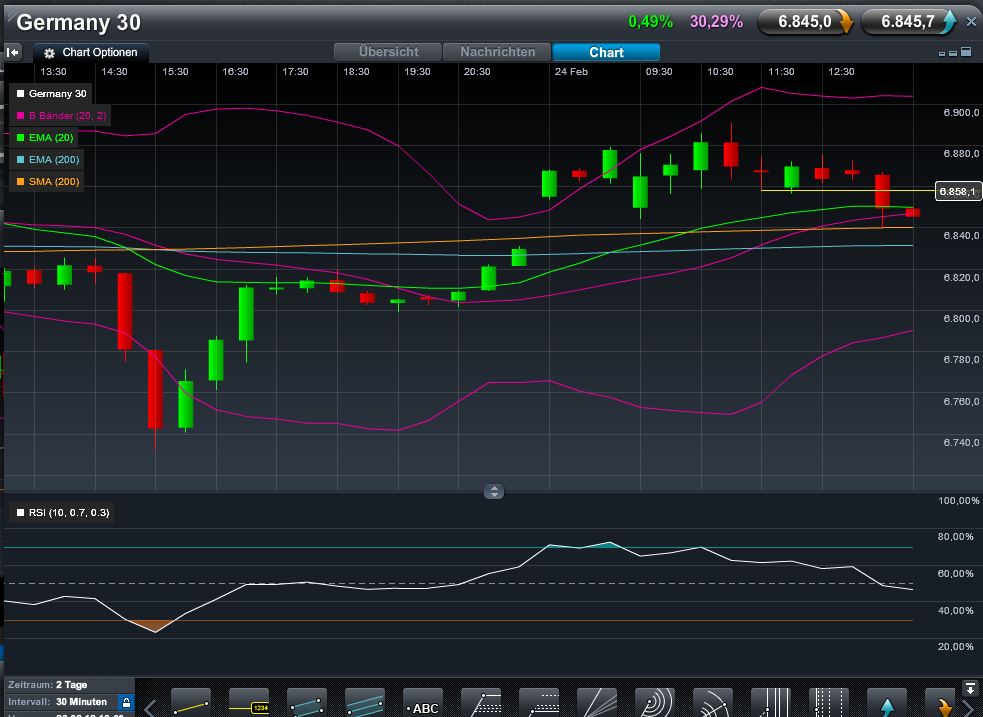Toggle the EMA (200) indicator visibility
The height and width of the screenshot is (717, 983).
click(x=45, y=160)
